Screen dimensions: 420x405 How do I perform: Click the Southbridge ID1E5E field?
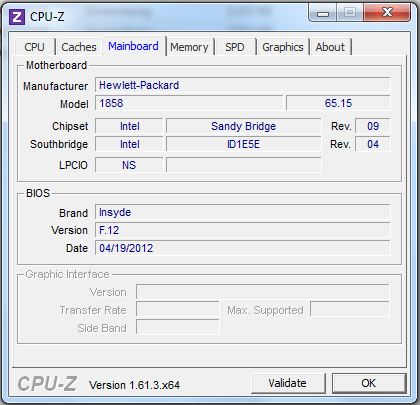(x=244, y=144)
